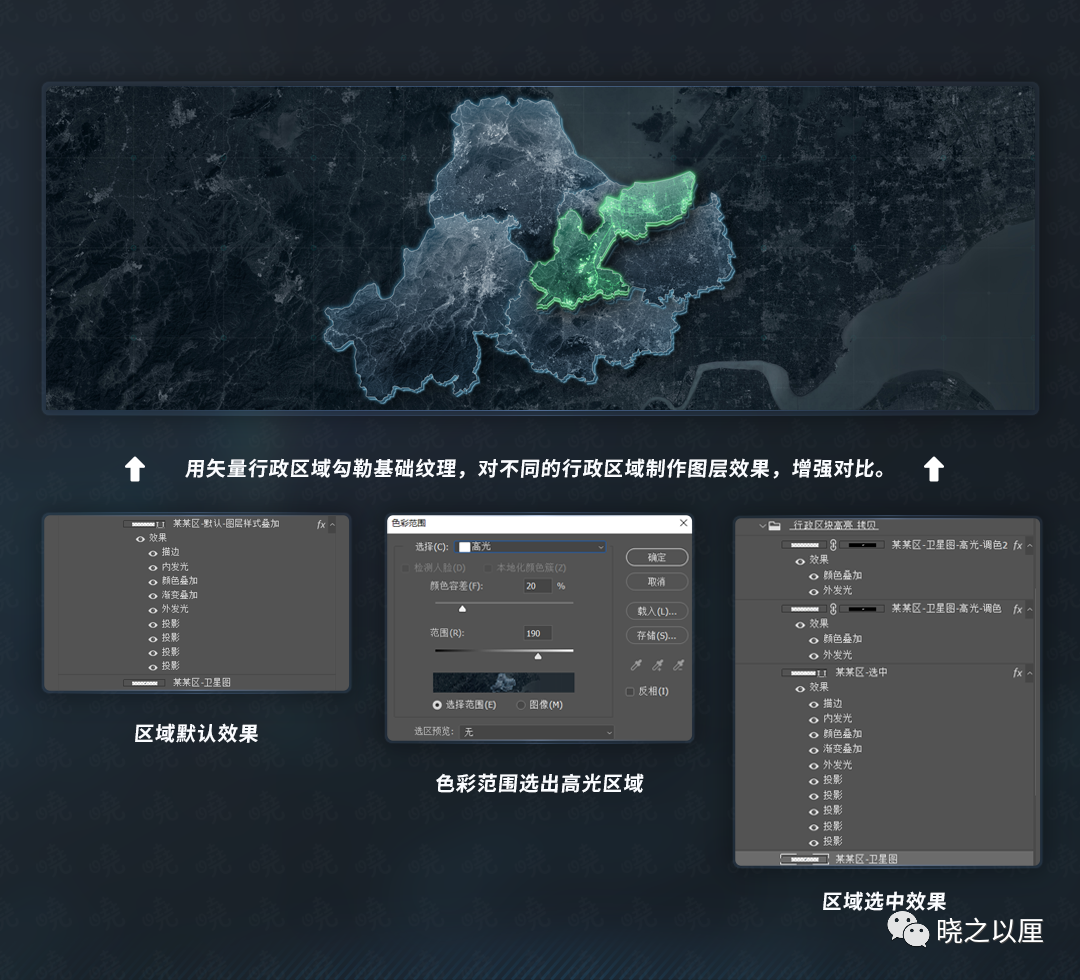Click fx icon on 某某区-卫星图-高光-调色 layer
This screenshot has width=1080, height=980.
pos(1017,609)
